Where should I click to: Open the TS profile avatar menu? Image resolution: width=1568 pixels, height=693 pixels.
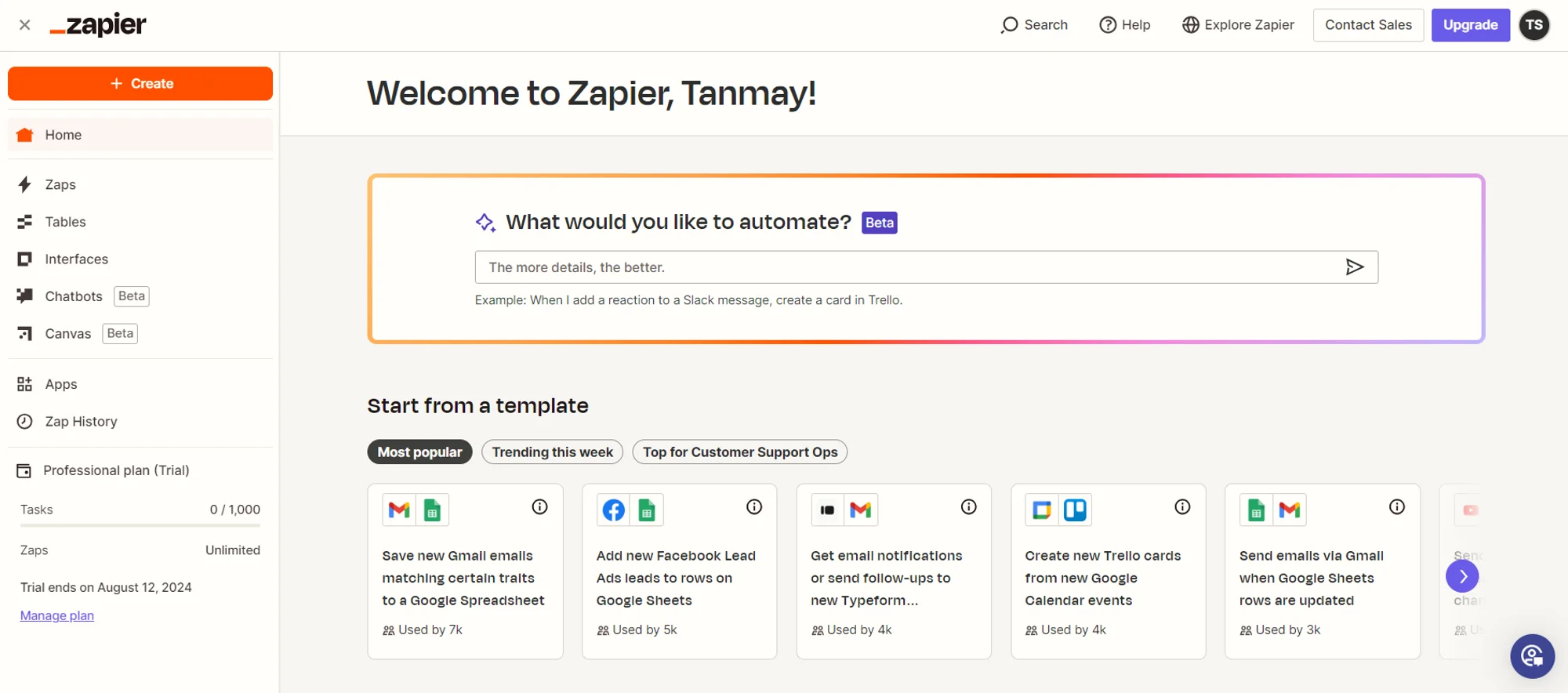[x=1534, y=25]
